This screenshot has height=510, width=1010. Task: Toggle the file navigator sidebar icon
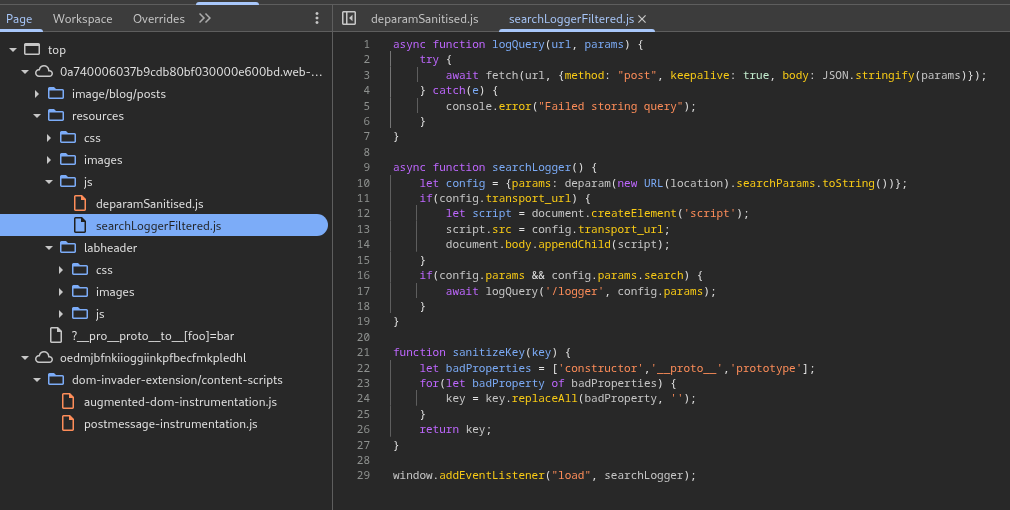pos(349,18)
